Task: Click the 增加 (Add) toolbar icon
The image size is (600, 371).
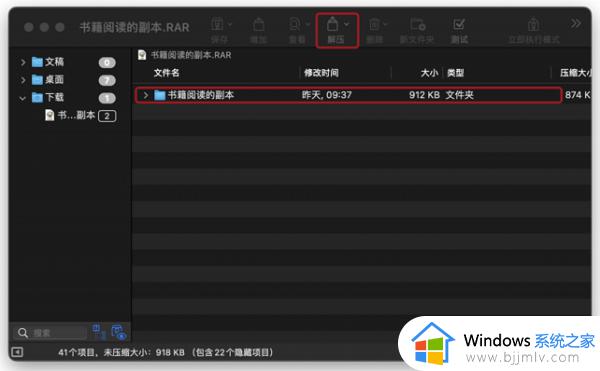Action: 259,24
